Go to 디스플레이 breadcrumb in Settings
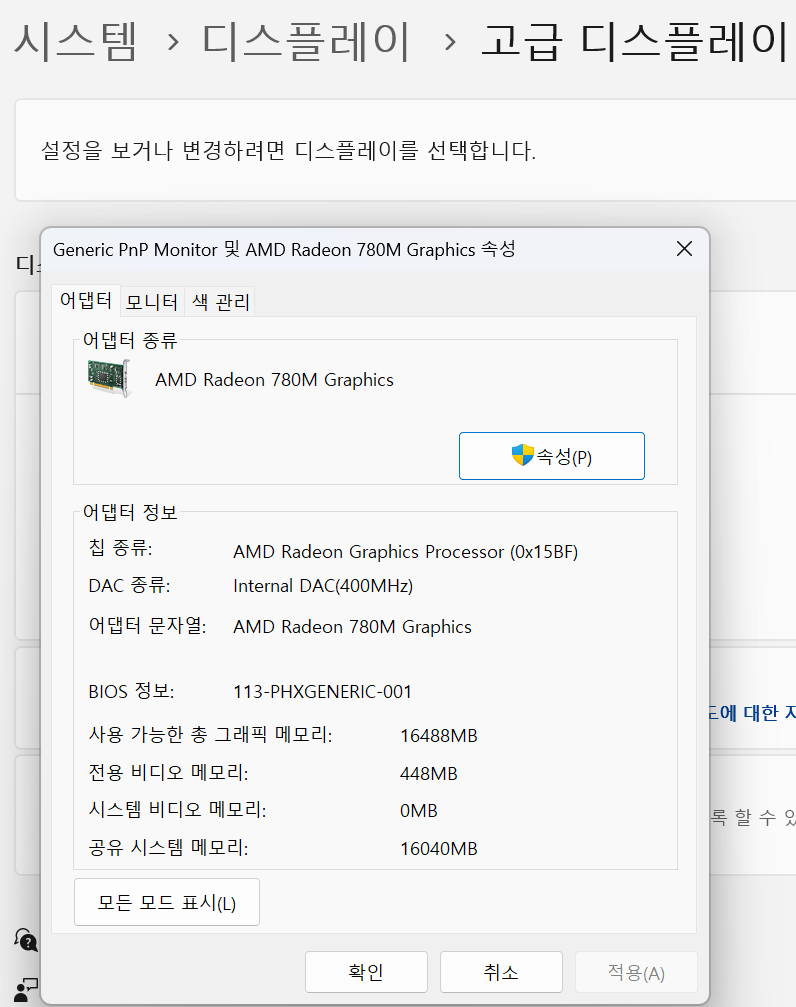Image resolution: width=796 pixels, height=1007 pixels. point(306,42)
